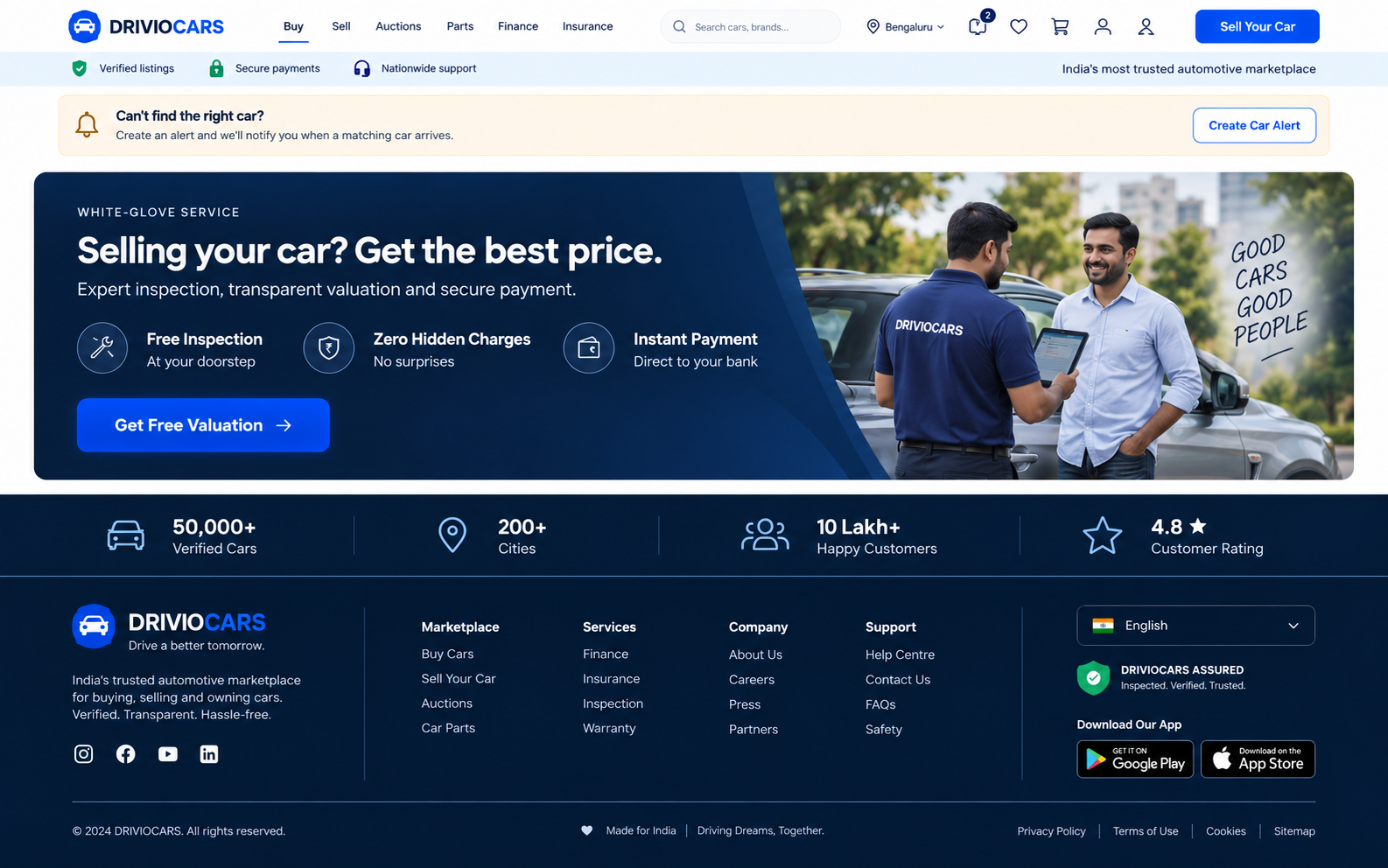The height and width of the screenshot is (868, 1388).
Task: Click the hero image of two men
Action: pyautogui.click(x=1063, y=325)
